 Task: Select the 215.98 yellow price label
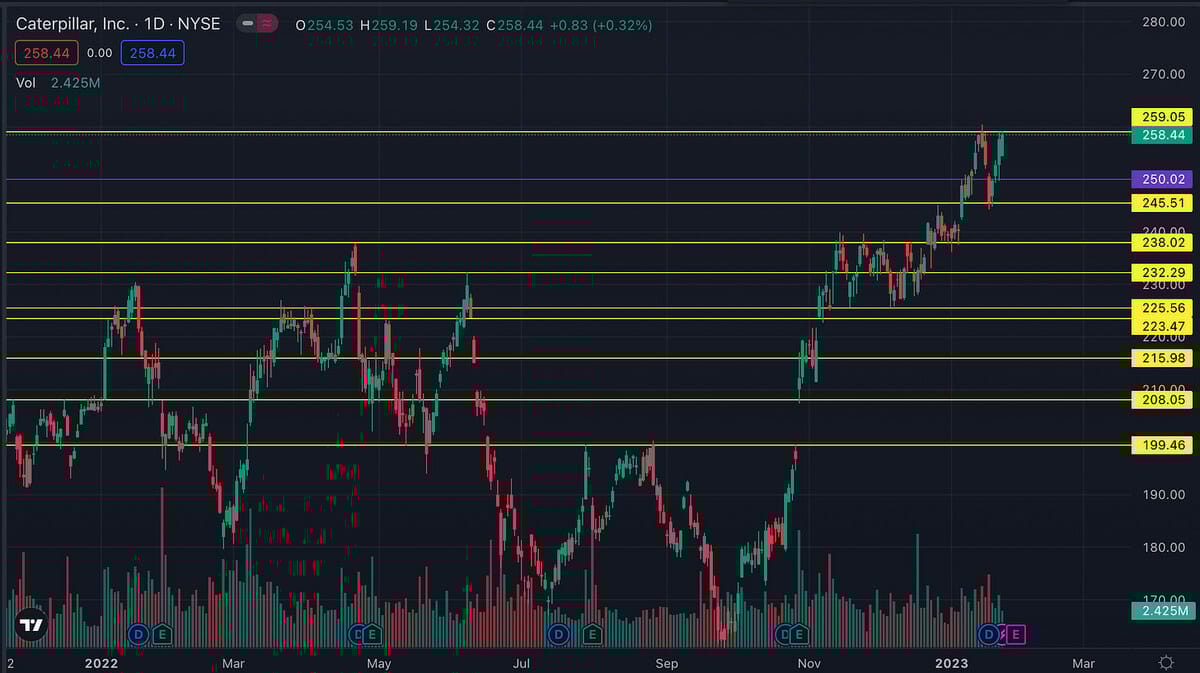(1161, 358)
